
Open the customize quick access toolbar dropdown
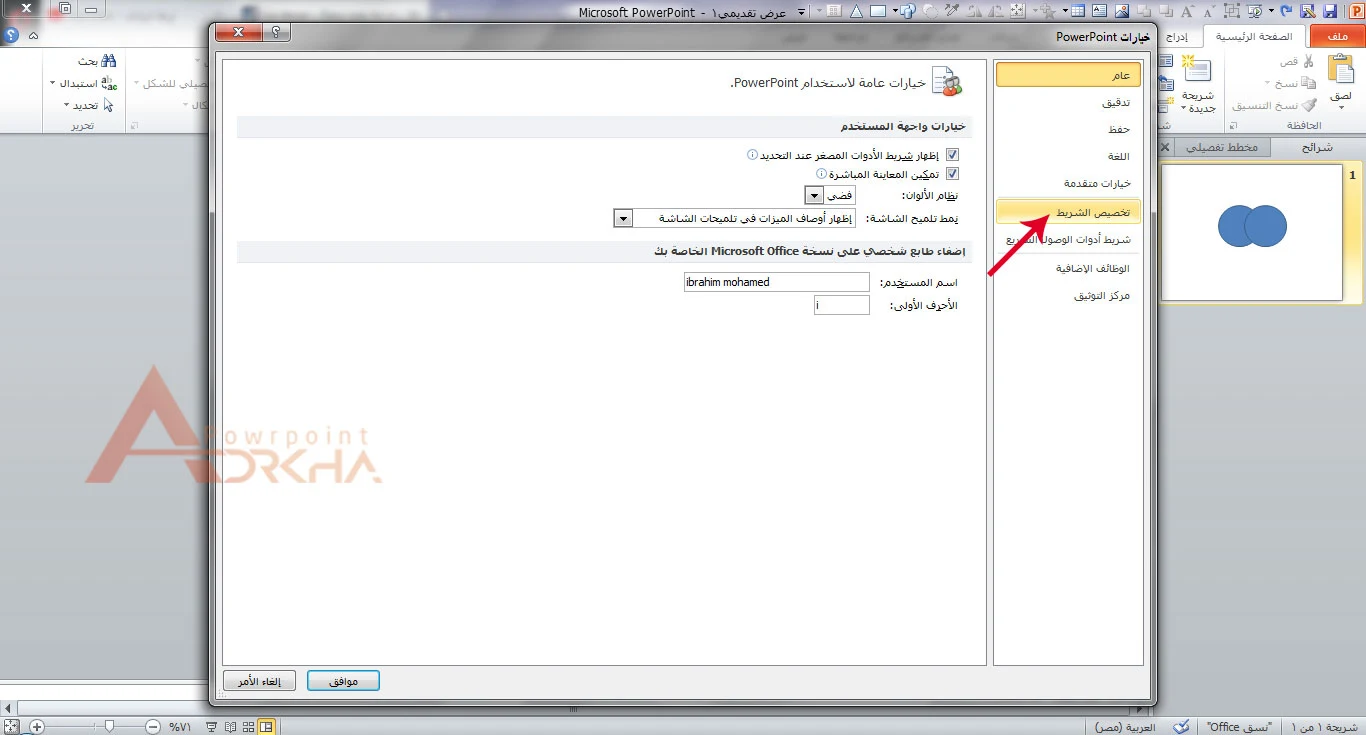coord(801,11)
